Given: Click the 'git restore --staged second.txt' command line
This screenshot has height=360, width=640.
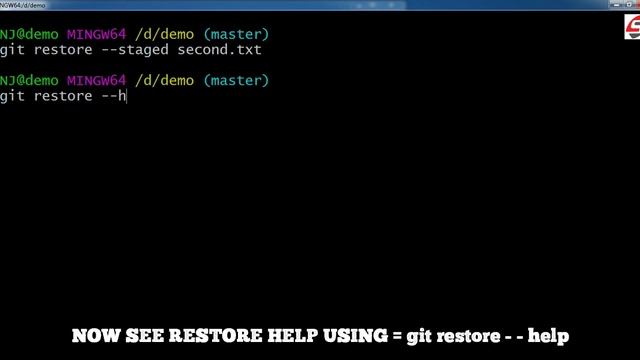Looking at the screenshot, I should [x=131, y=50].
